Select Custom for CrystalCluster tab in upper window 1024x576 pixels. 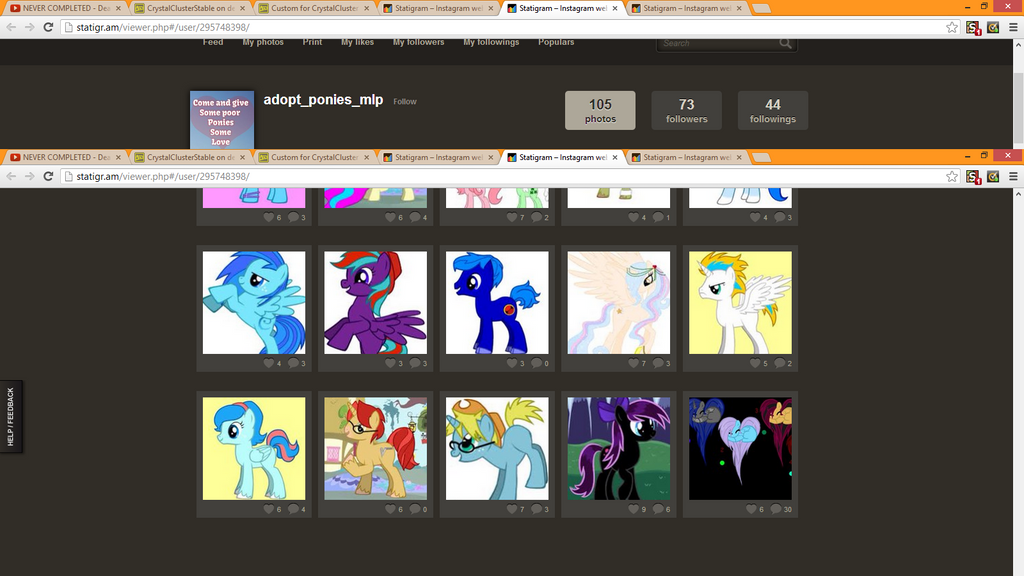(x=313, y=8)
